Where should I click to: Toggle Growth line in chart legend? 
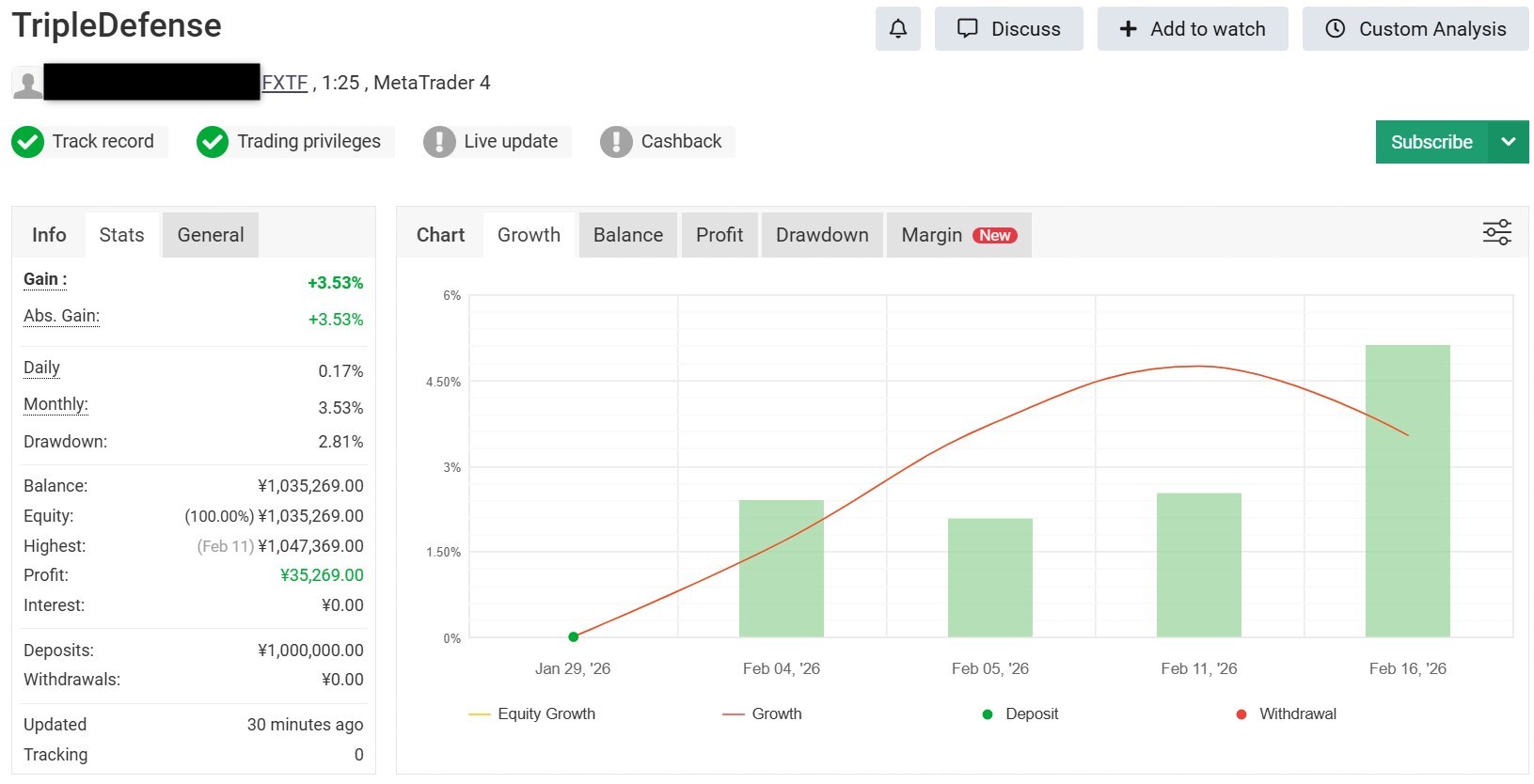point(763,714)
